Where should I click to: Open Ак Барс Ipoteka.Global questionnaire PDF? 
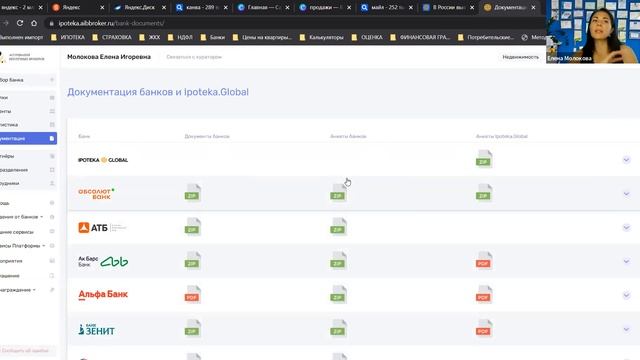pos(484,260)
